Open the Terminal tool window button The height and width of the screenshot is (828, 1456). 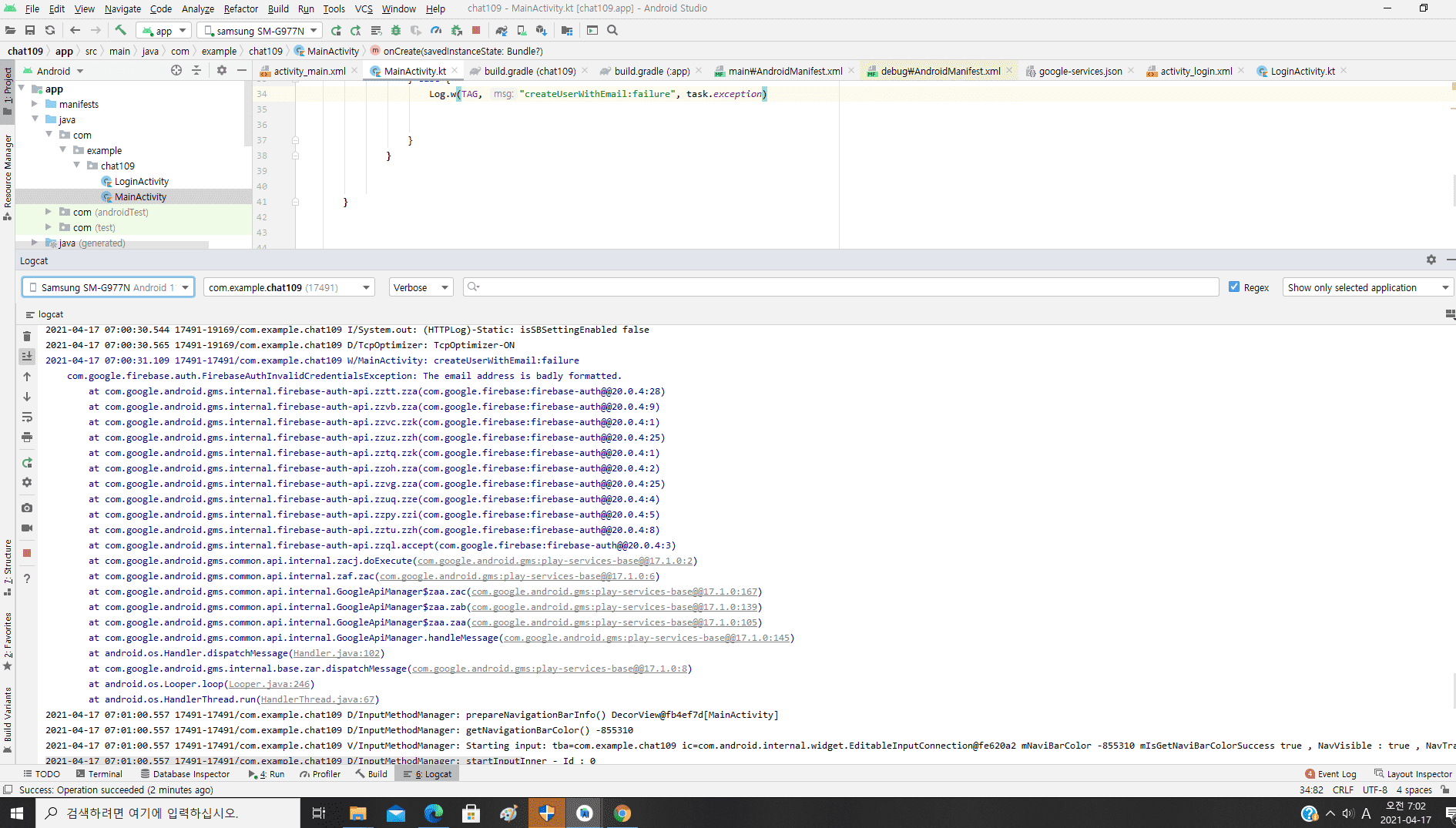(x=99, y=774)
